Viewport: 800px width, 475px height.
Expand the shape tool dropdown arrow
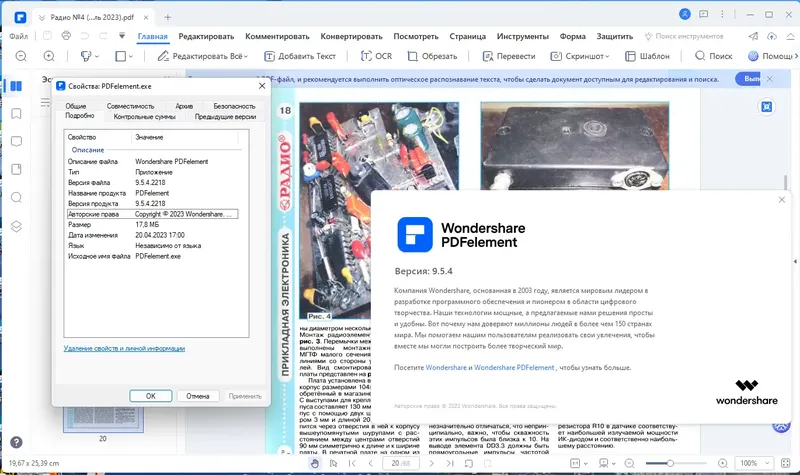click(131, 57)
